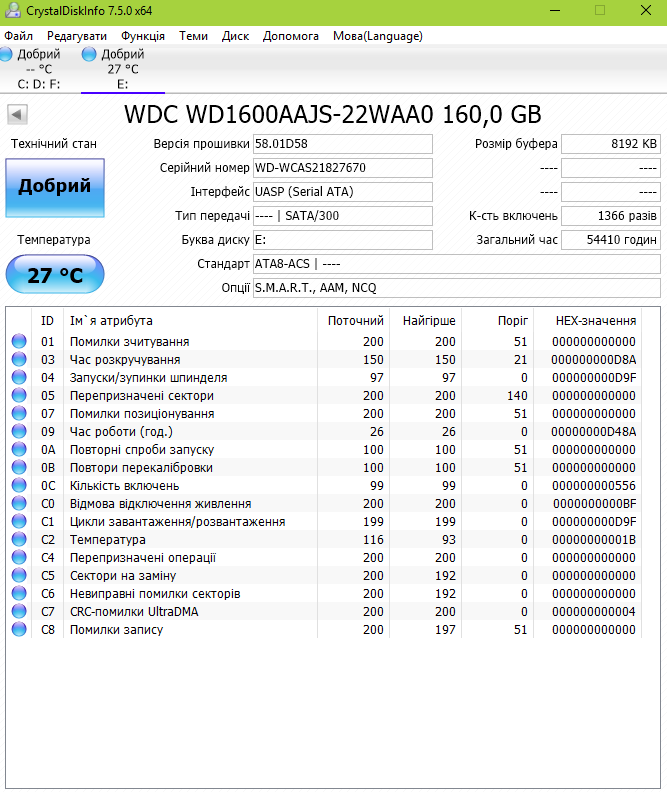Screen dimensions: 667x792
Task: Click the Найгірше column header
Action: point(426,321)
